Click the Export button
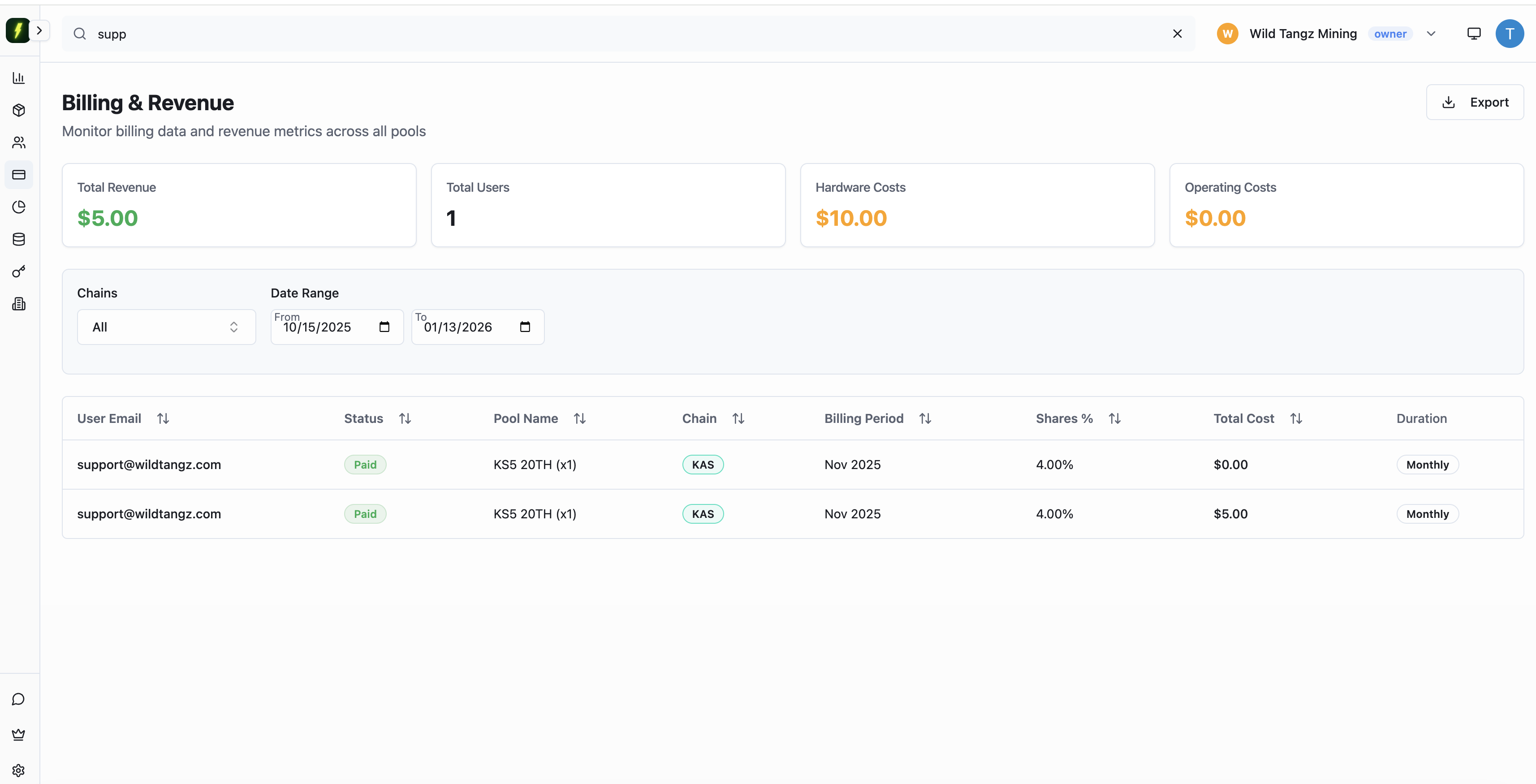 pyautogui.click(x=1475, y=102)
